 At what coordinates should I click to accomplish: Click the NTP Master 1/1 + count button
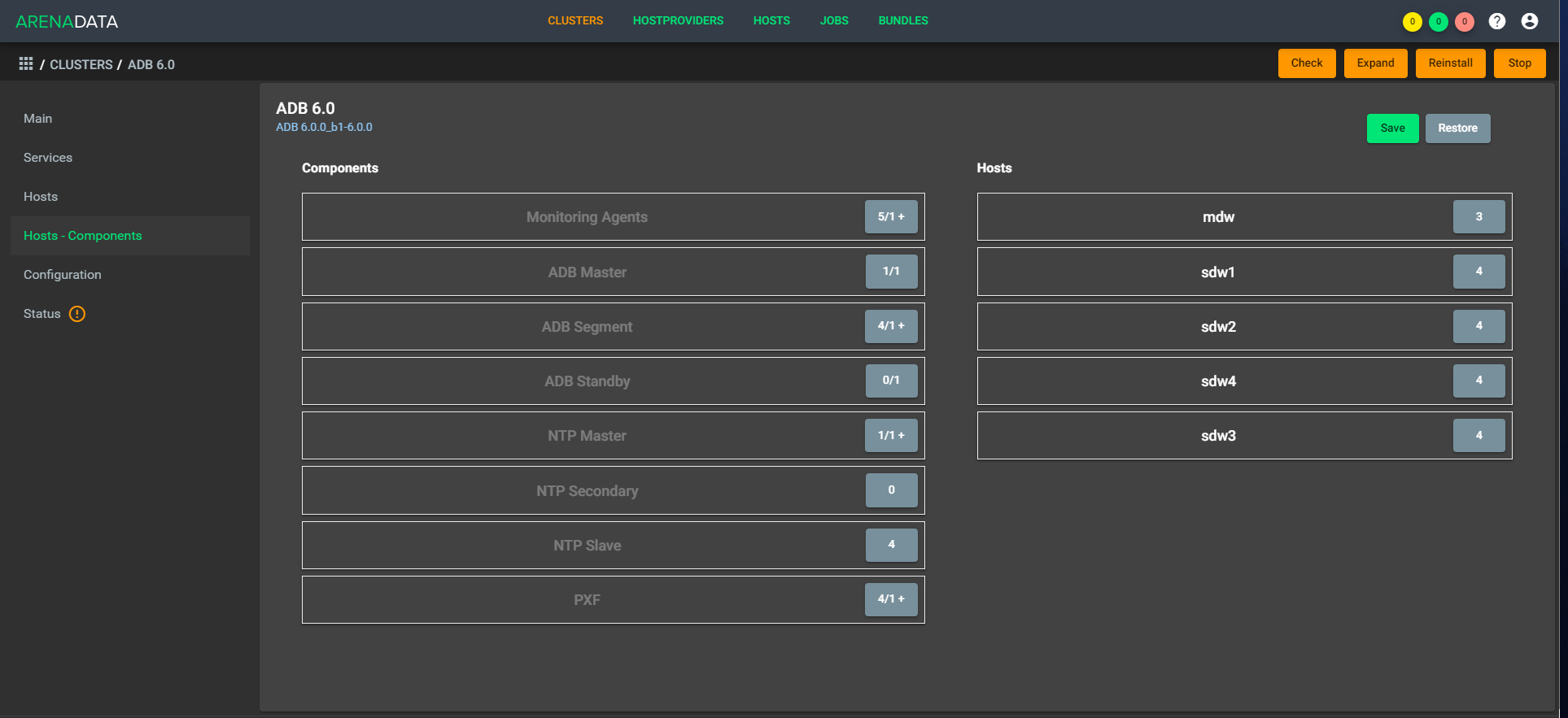click(891, 436)
